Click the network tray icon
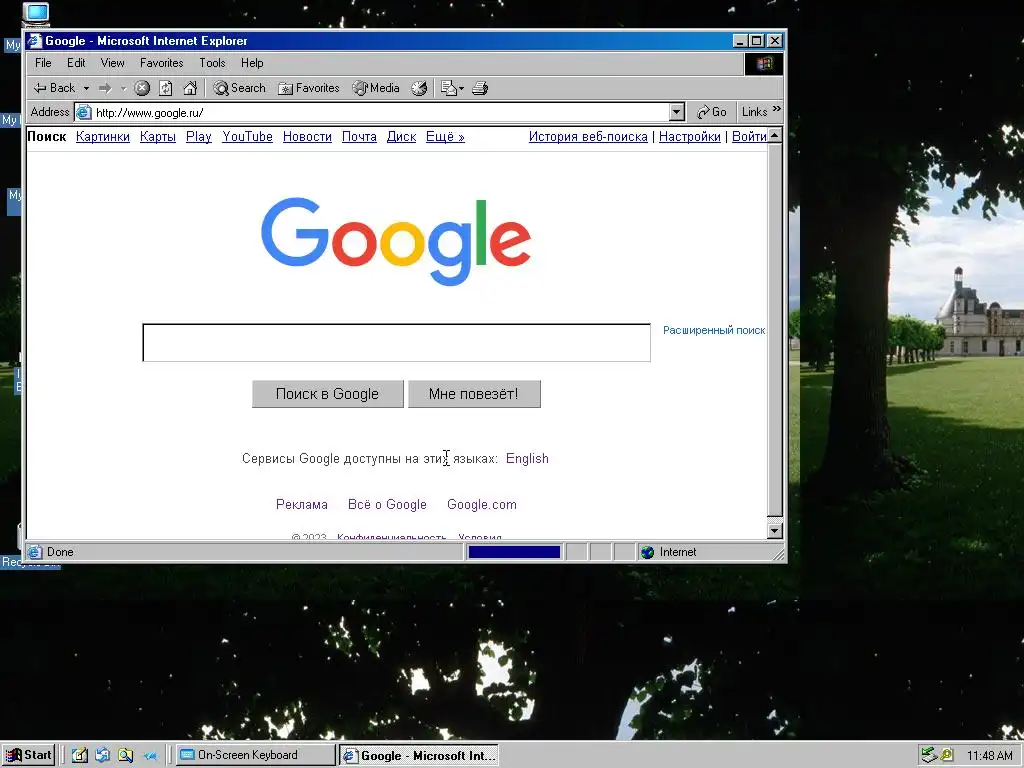Viewport: 1024px width, 768px height. (x=928, y=756)
